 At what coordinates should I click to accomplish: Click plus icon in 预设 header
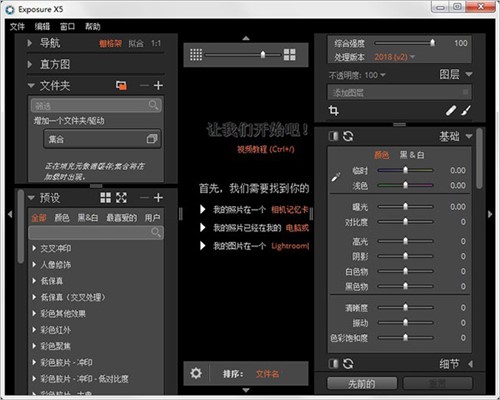[x=158, y=198]
